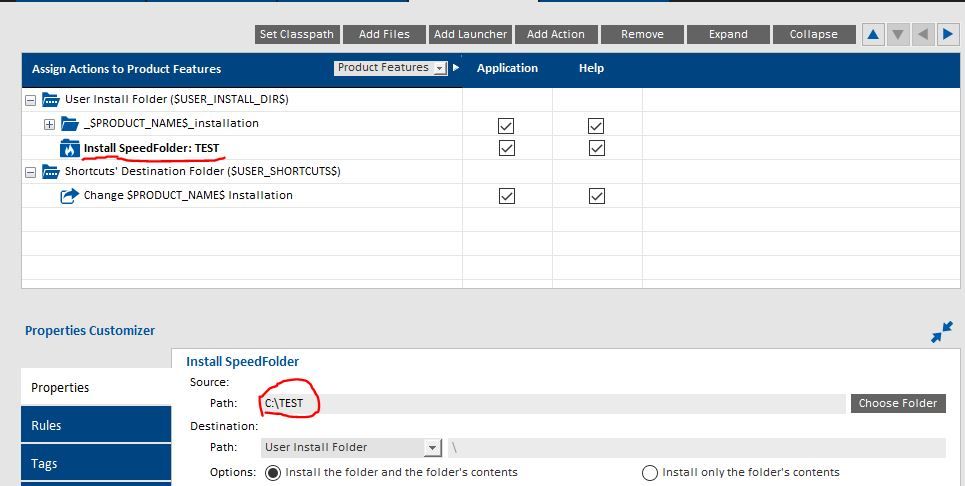
Task: Click the blue right arrow button
Action: 948,34
